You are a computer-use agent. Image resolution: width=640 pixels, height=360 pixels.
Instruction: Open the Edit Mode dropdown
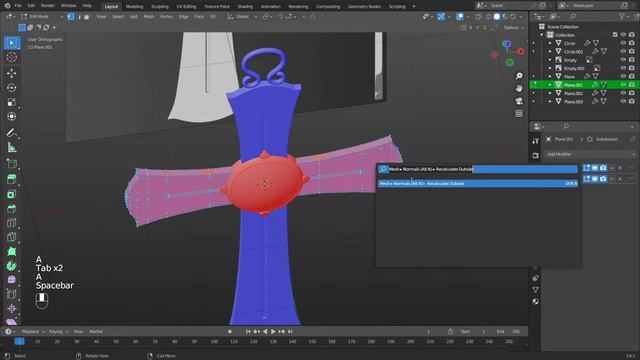tap(42, 17)
